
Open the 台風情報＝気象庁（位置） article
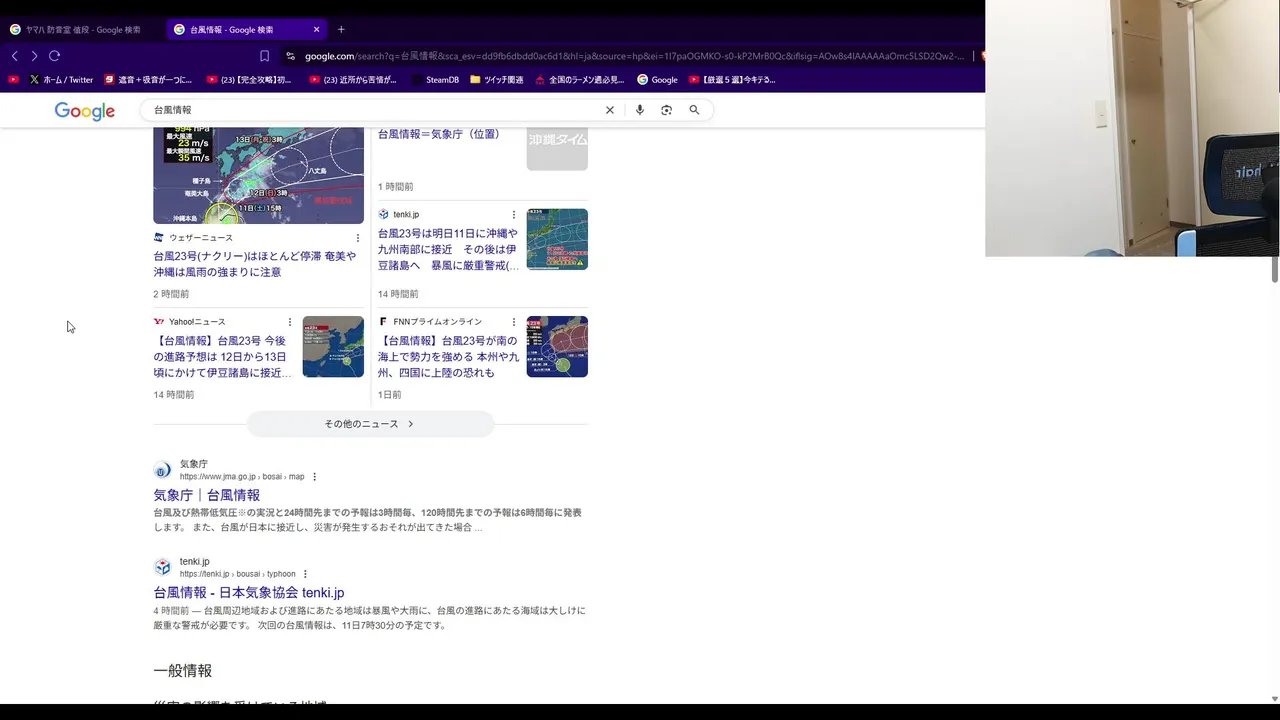[x=438, y=134]
